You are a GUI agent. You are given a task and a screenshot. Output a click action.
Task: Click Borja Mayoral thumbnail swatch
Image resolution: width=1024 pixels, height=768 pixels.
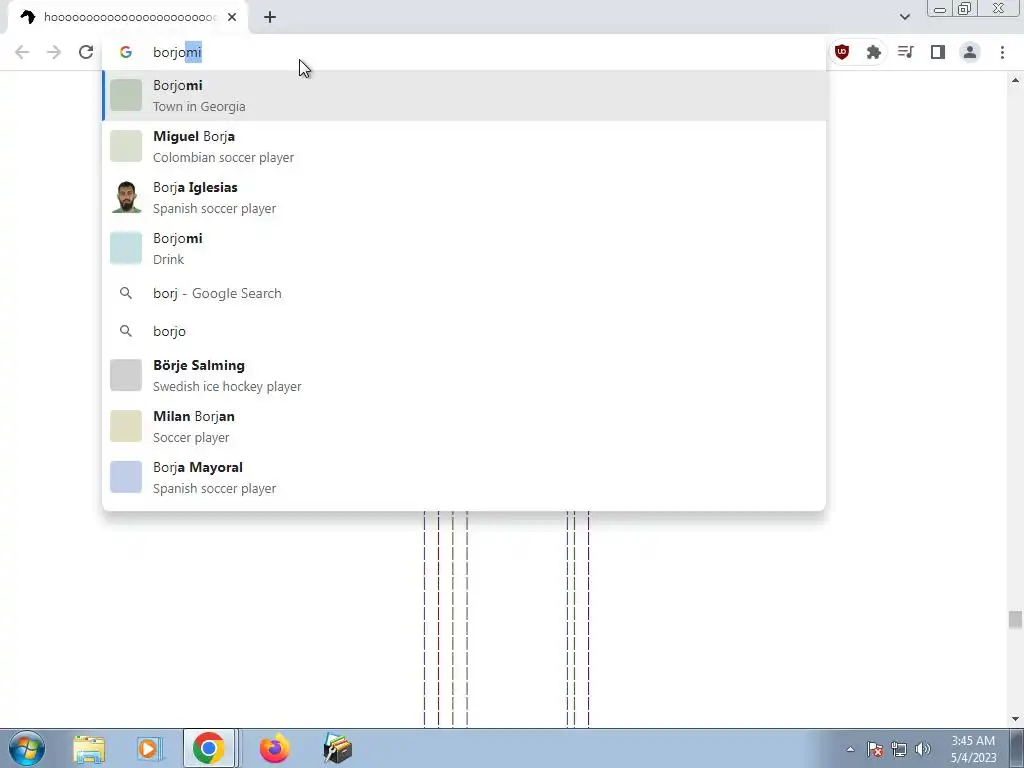click(126, 477)
